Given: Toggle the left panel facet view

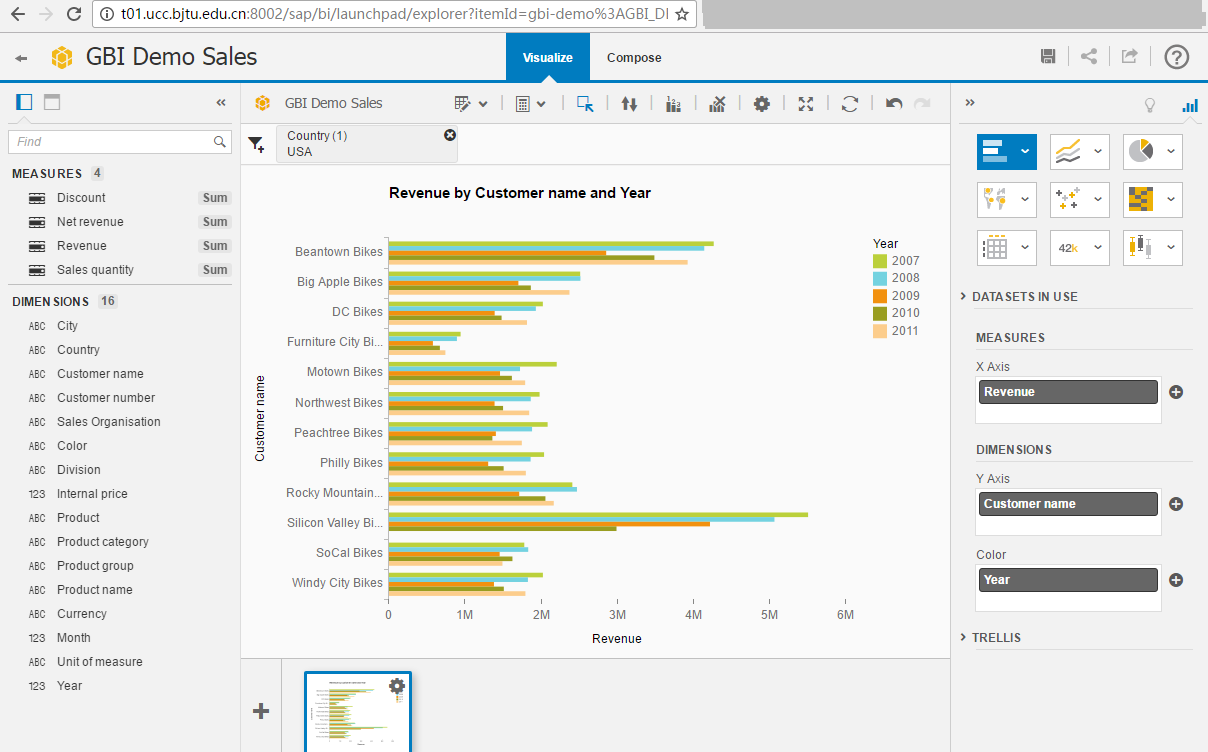Looking at the screenshot, I should tap(24, 102).
